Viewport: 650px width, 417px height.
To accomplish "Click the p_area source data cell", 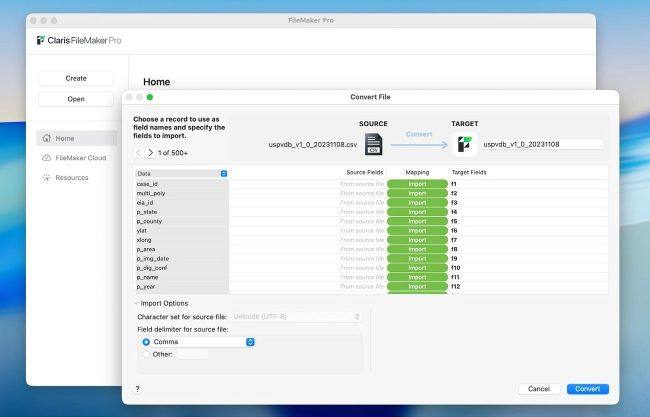I will click(x=182, y=249).
